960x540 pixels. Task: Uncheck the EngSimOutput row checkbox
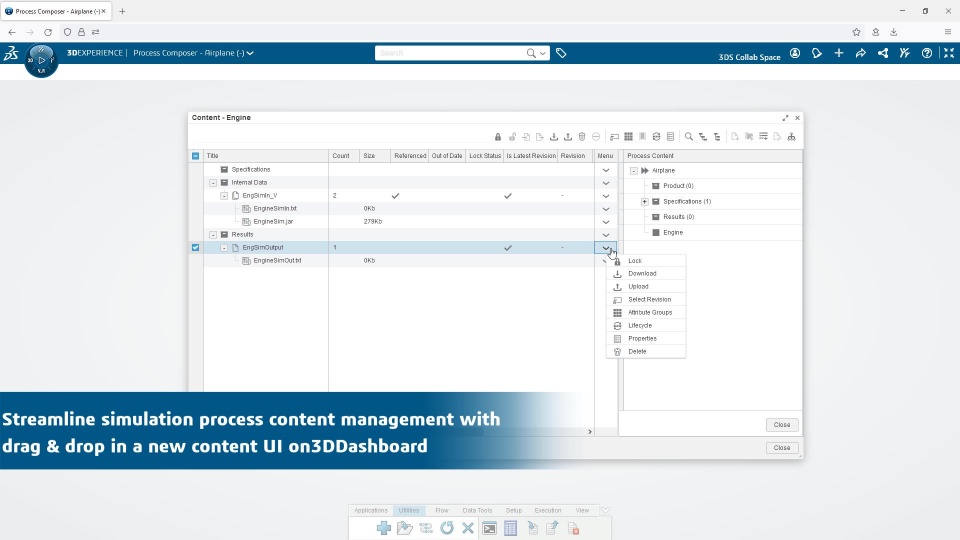tap(195, 247)
